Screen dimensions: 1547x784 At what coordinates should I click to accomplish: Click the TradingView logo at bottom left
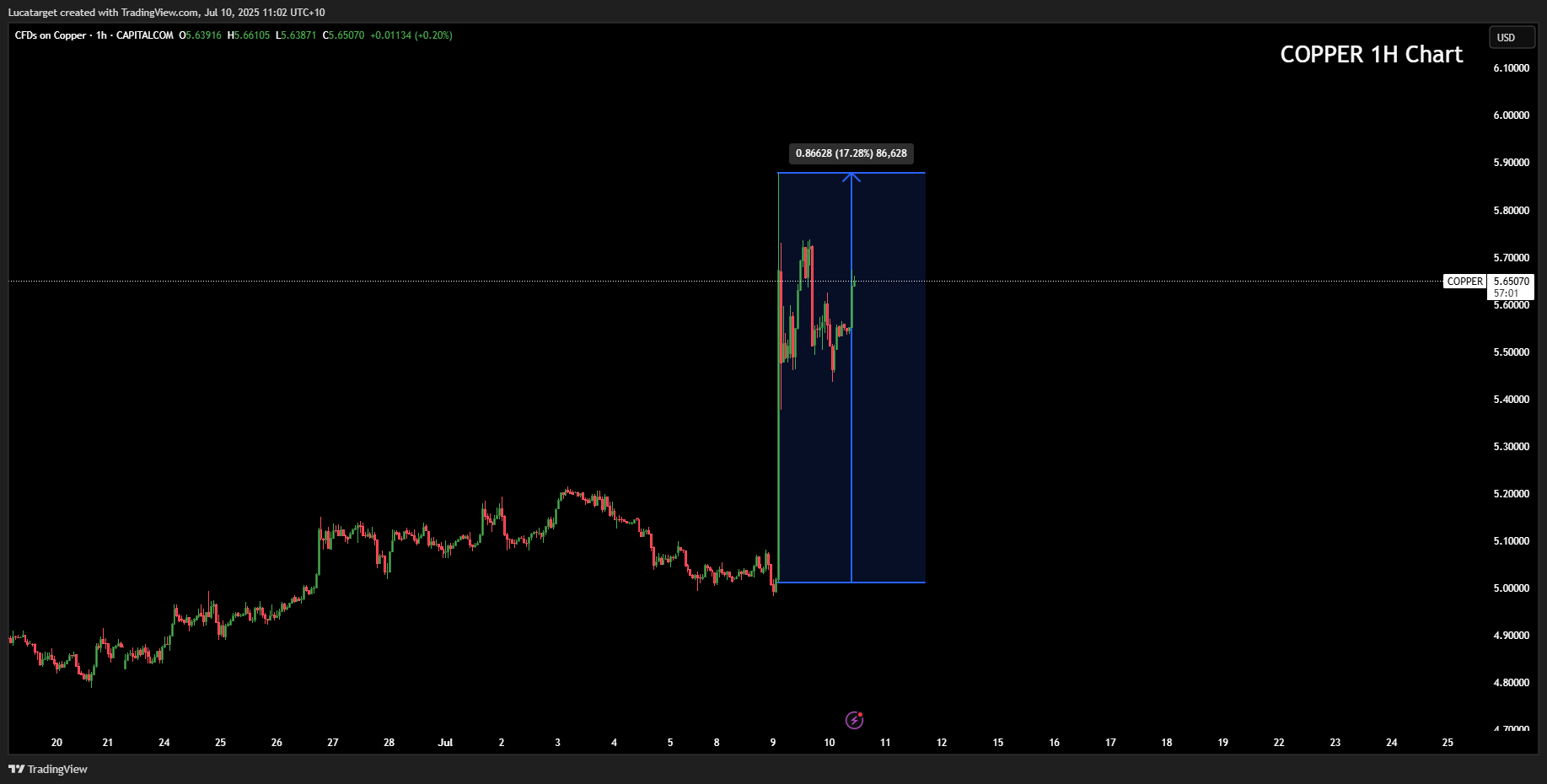click(48, 769)
